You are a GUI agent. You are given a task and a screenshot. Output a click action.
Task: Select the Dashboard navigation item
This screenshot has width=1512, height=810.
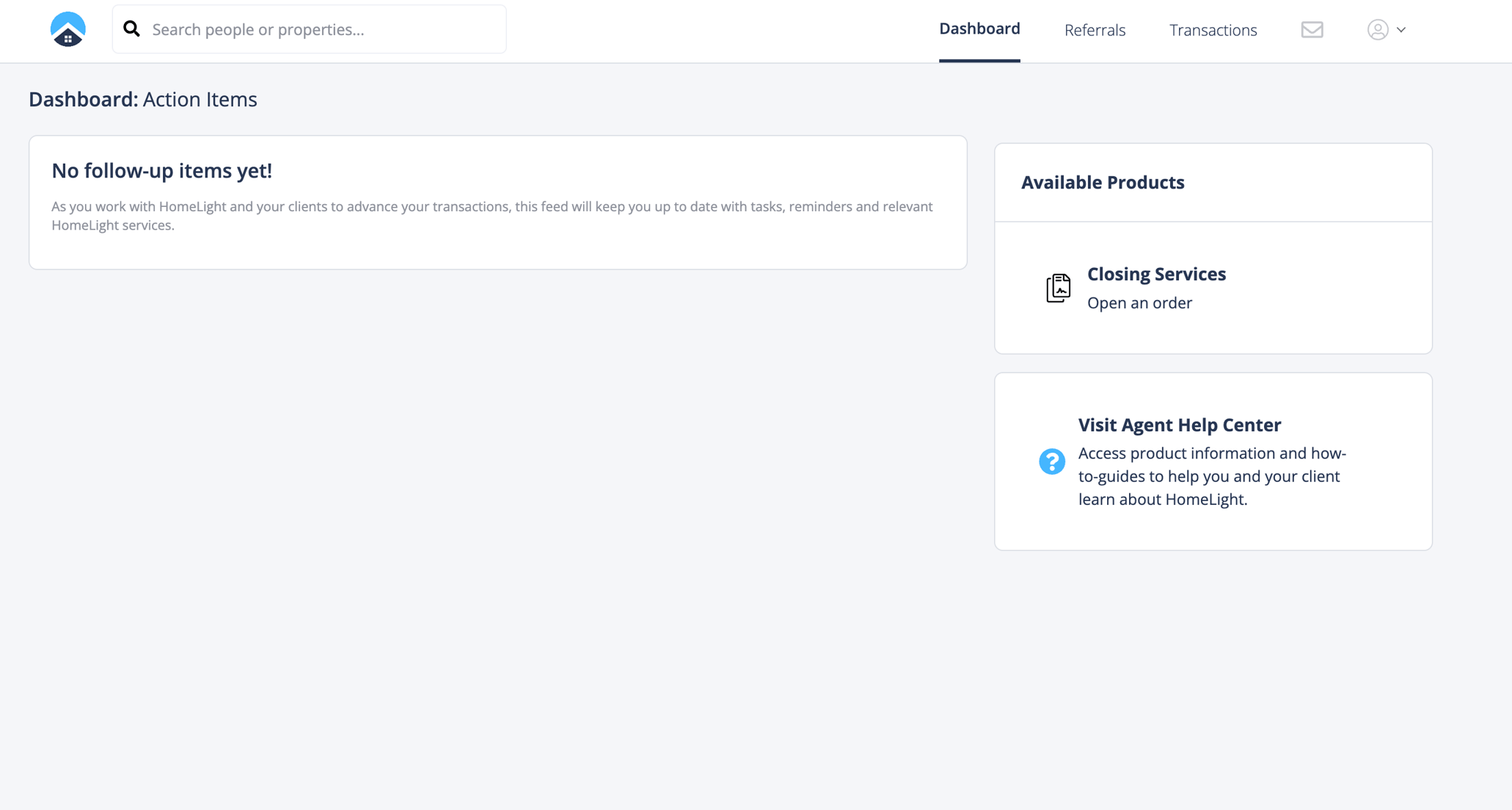tap(979, 29)
